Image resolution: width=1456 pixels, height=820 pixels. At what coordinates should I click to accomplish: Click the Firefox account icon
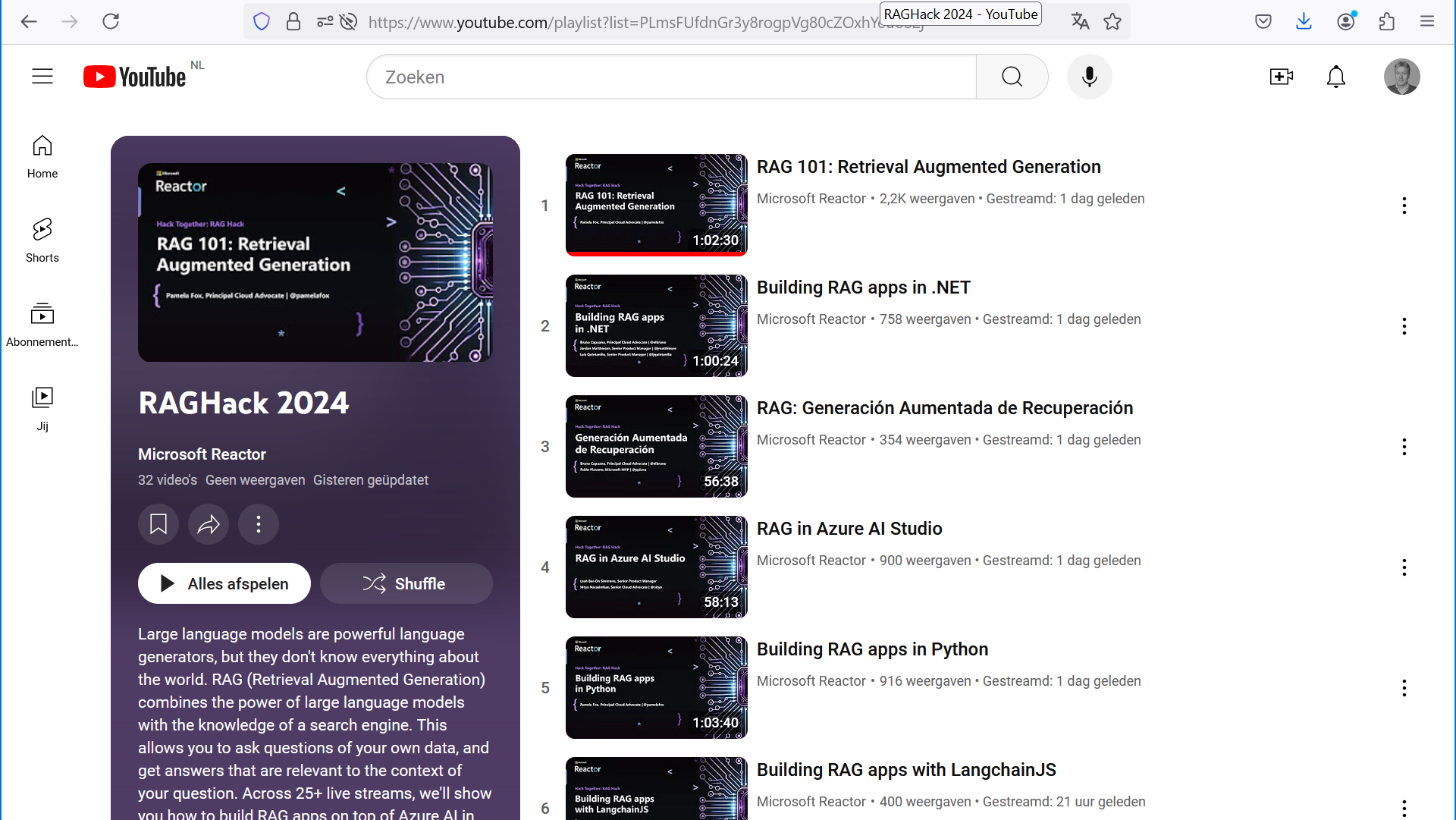(1346, 21)
